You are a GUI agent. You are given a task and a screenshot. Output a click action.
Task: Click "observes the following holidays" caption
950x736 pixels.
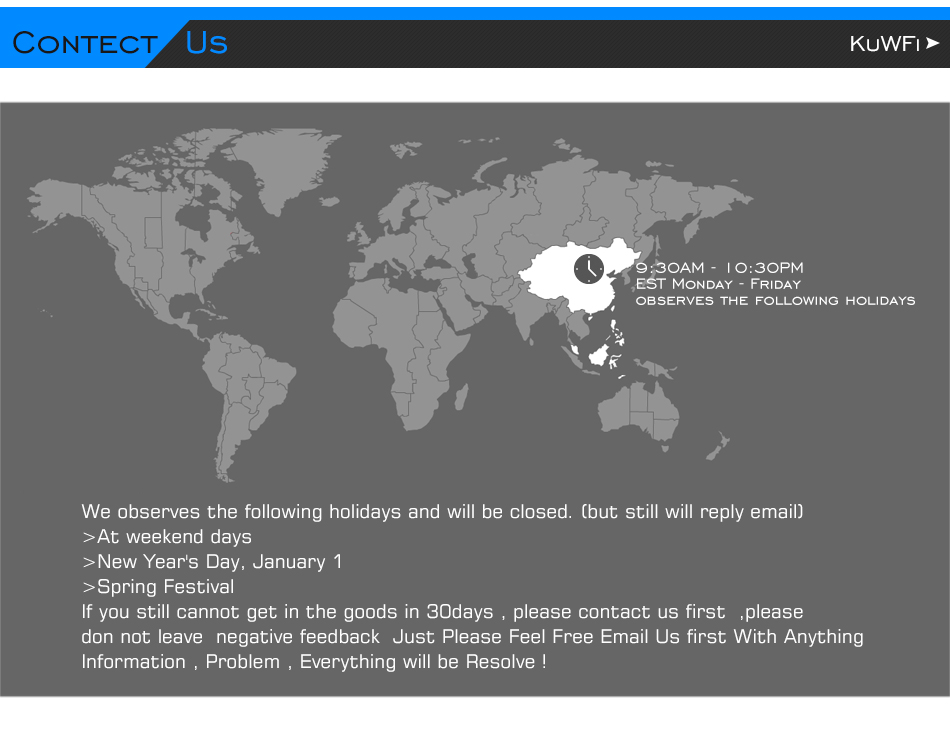click(x=776, y=300)
